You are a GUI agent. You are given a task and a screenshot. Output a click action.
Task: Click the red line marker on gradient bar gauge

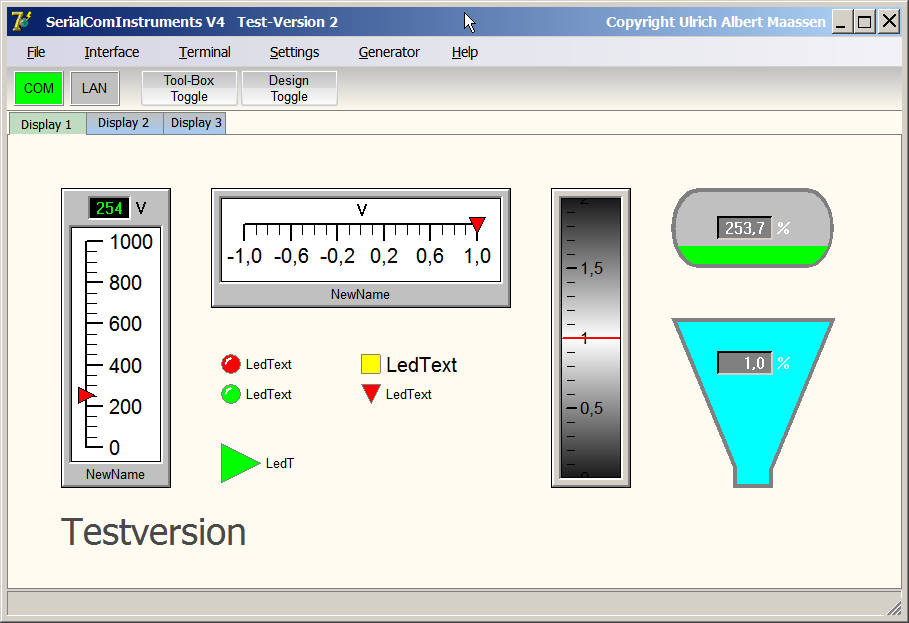pyautogui.click(x=591, y=338)
